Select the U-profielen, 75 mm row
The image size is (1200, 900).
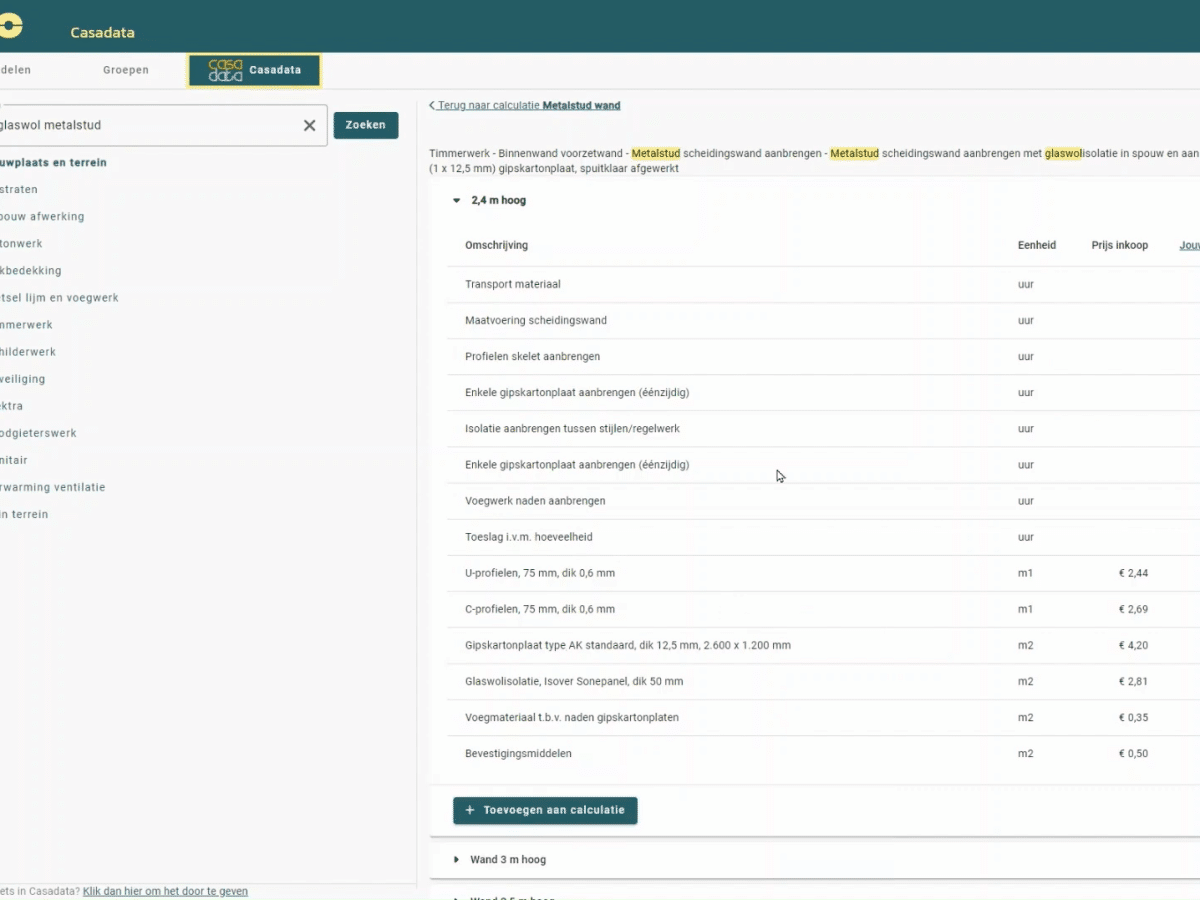point(824,573)
